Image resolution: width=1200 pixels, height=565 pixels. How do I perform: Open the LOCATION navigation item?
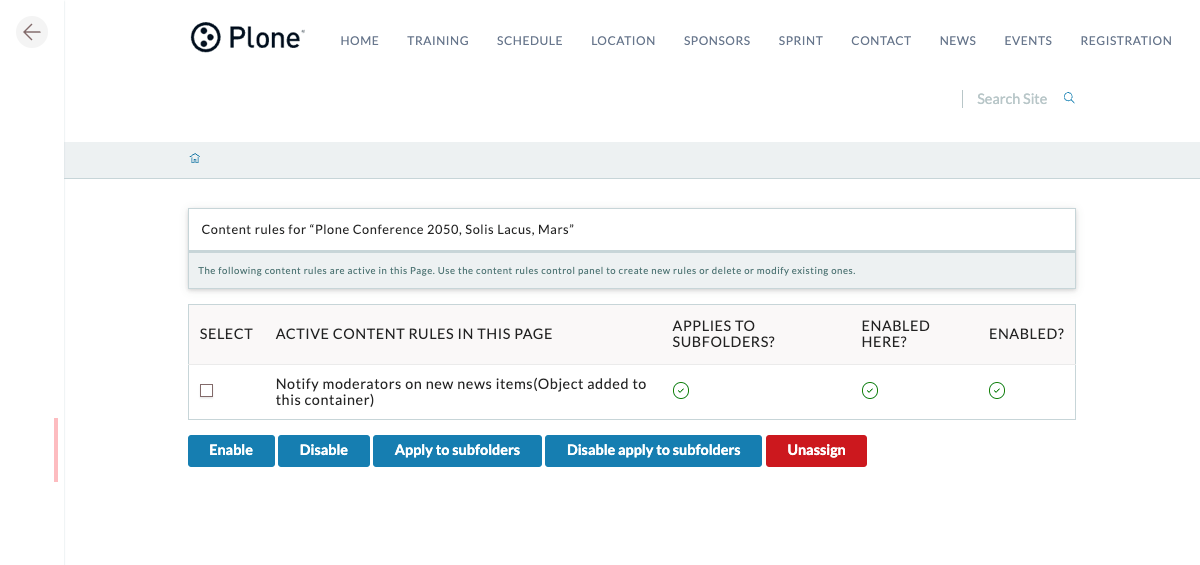click(623, 41)
